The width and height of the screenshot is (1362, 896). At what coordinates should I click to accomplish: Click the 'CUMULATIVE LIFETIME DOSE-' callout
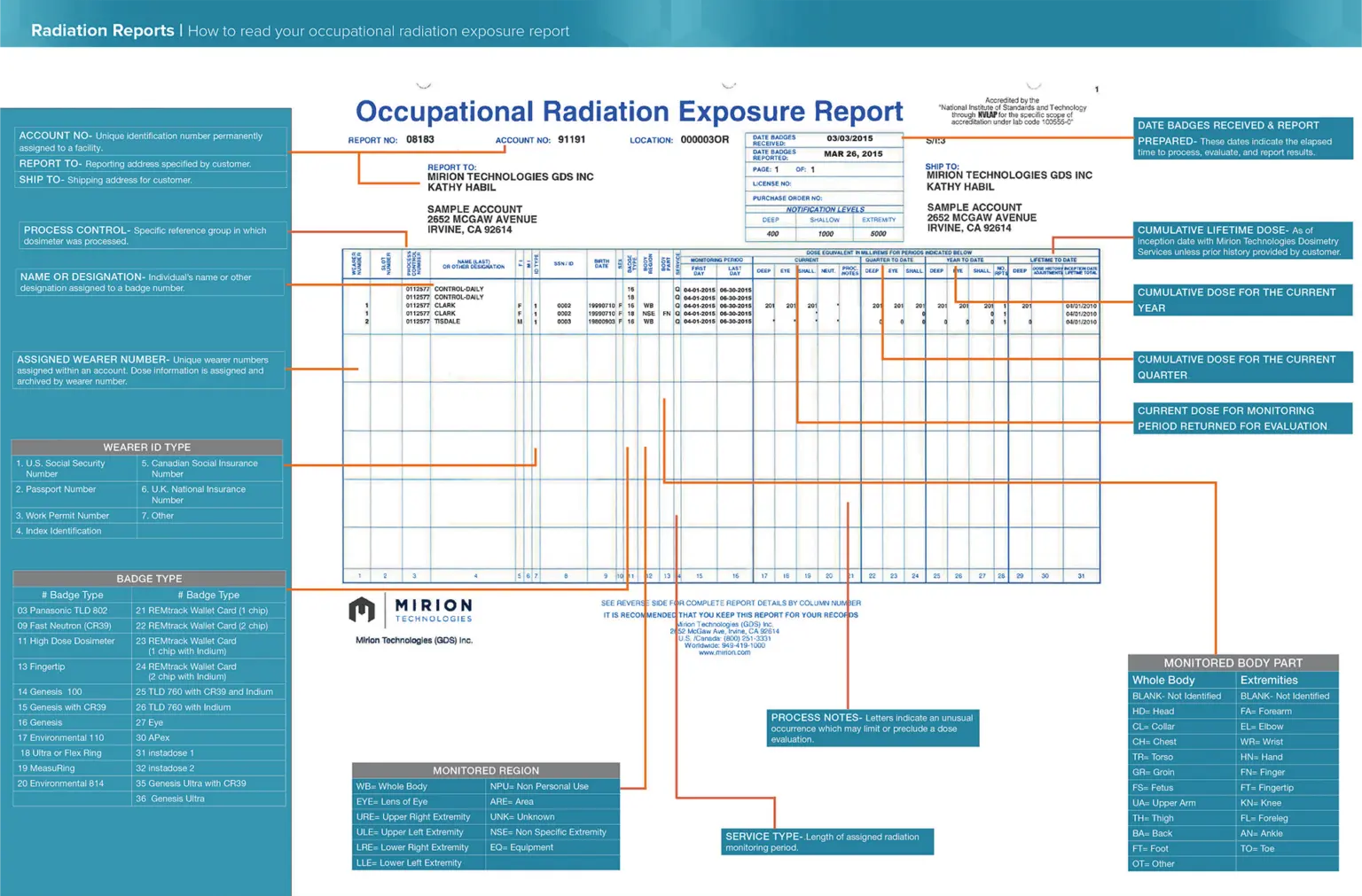[x=1243, y=240]
